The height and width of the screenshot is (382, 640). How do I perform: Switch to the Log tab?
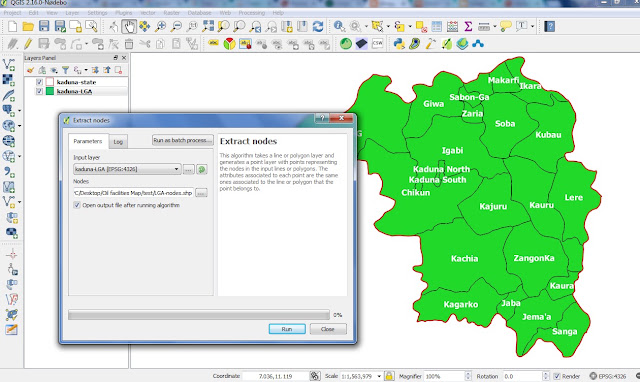(x=118, y=142)
